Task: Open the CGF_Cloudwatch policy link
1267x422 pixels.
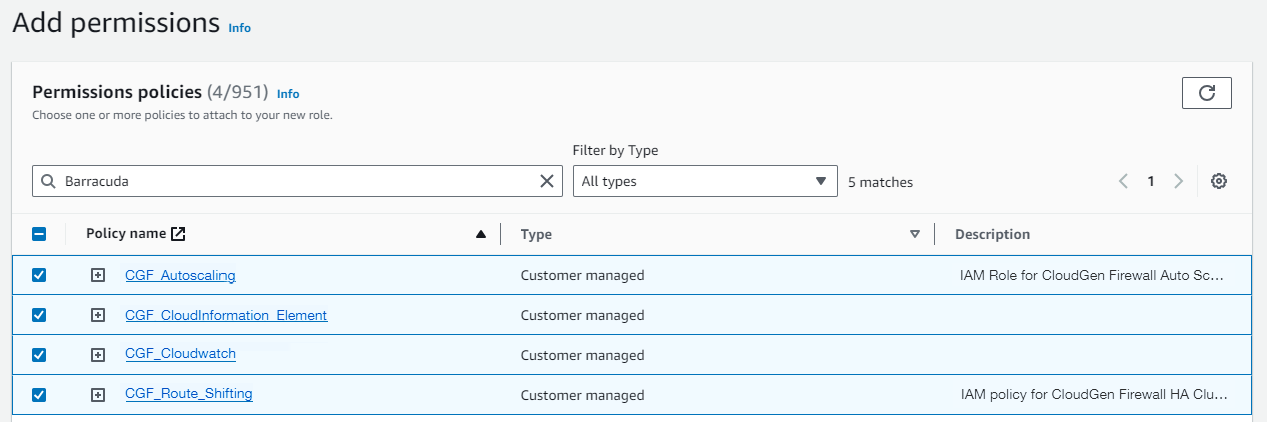Action: (x=180, y=354)
